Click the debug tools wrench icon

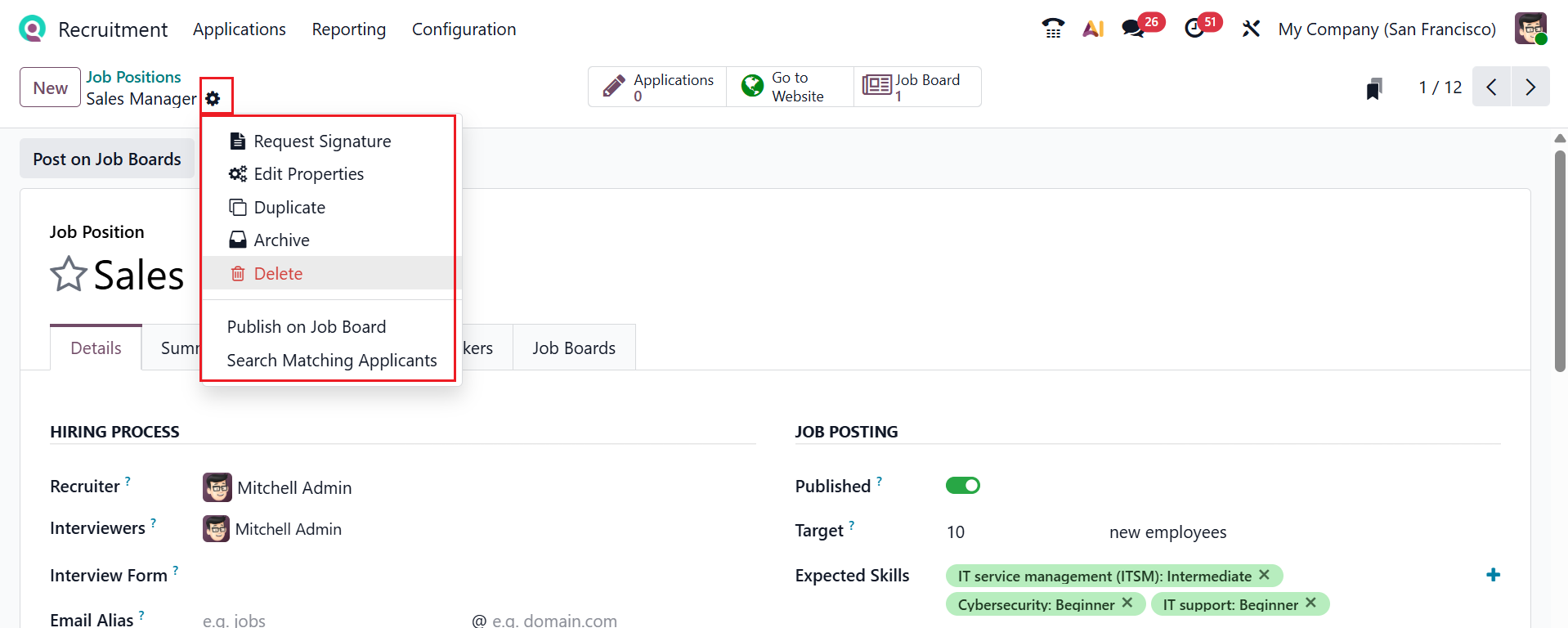click(x=1251, y=29)
